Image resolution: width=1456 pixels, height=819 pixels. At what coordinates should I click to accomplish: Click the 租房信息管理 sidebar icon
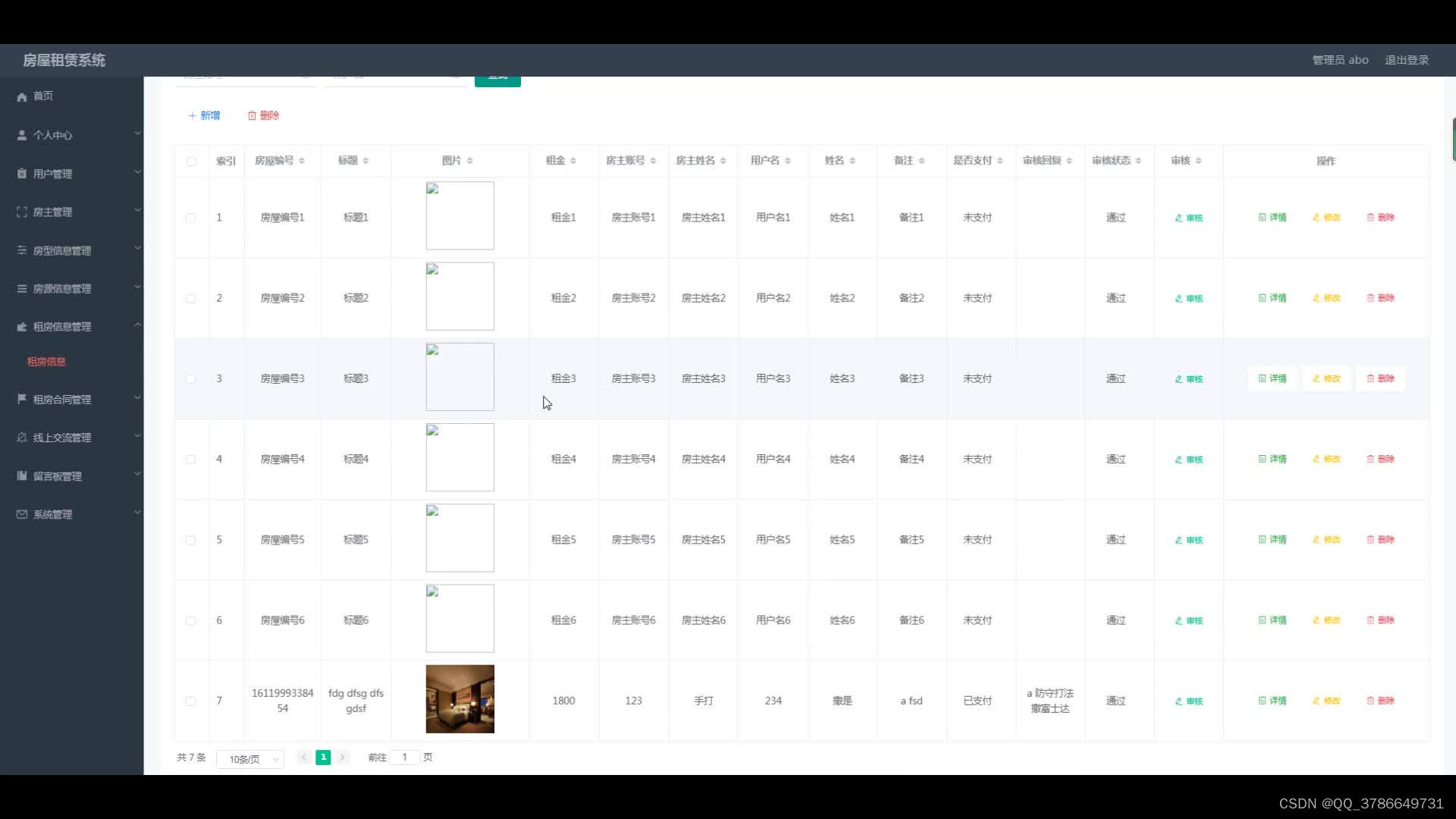(22, 327)
